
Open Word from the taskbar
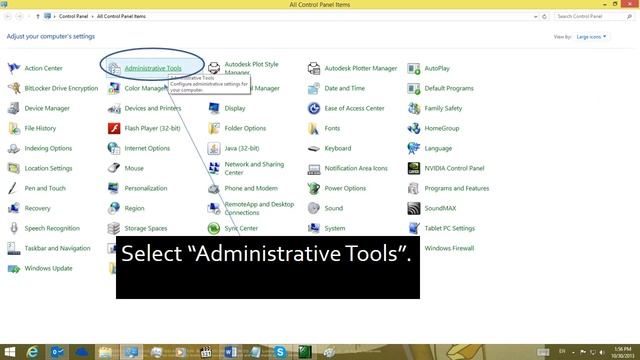pyautogui.click(x=230, y=352)
